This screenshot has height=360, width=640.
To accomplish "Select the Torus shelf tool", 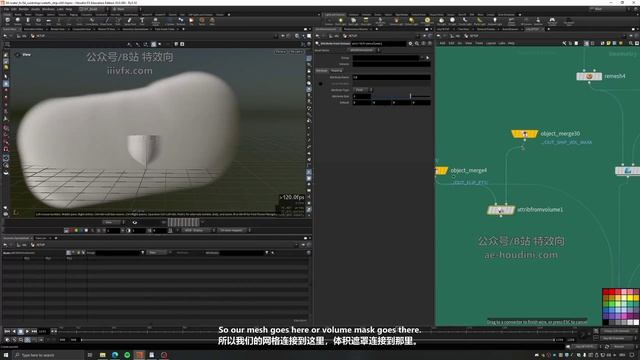I will point(38,21).
